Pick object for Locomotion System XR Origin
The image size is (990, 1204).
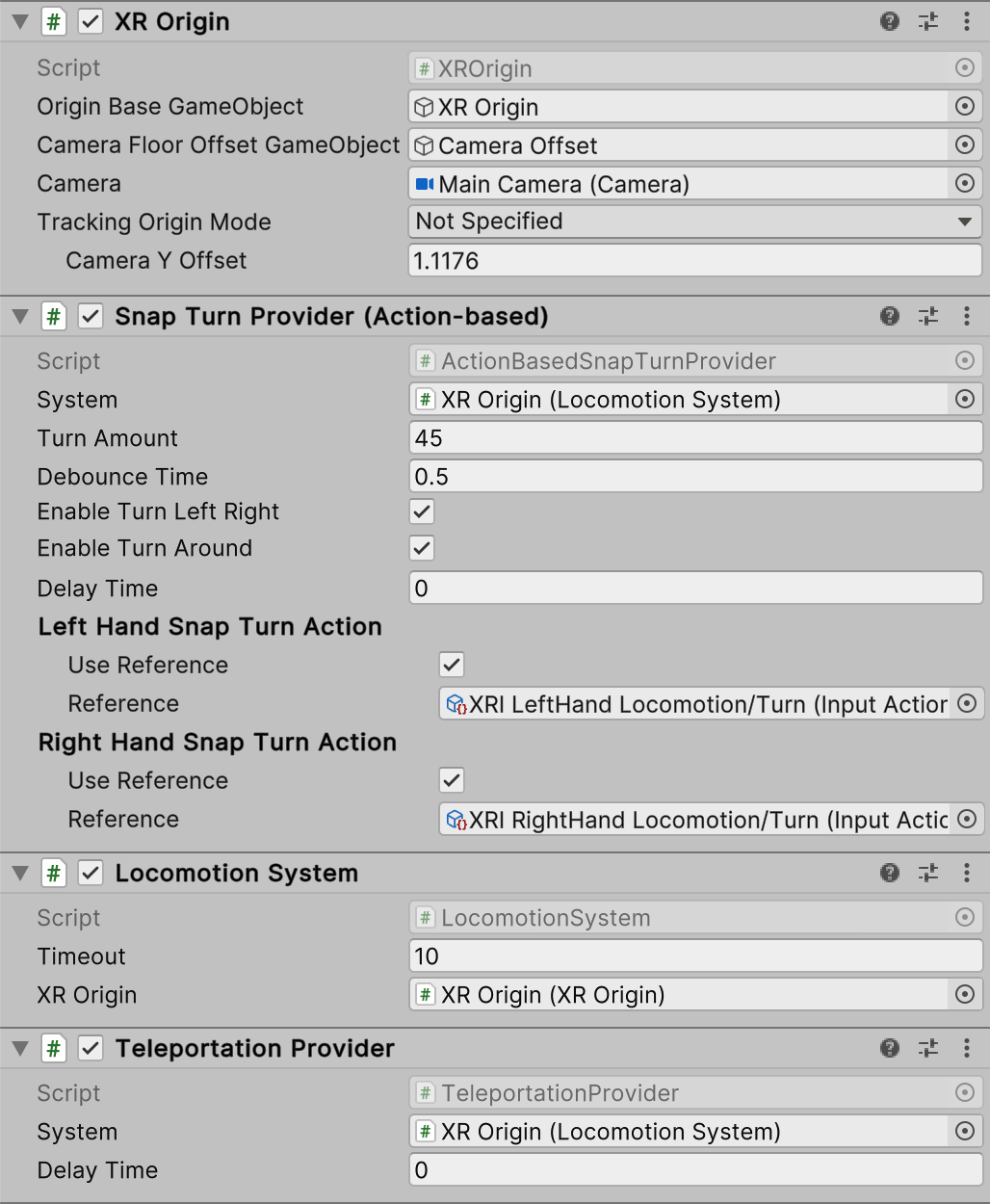pos(964,995)
